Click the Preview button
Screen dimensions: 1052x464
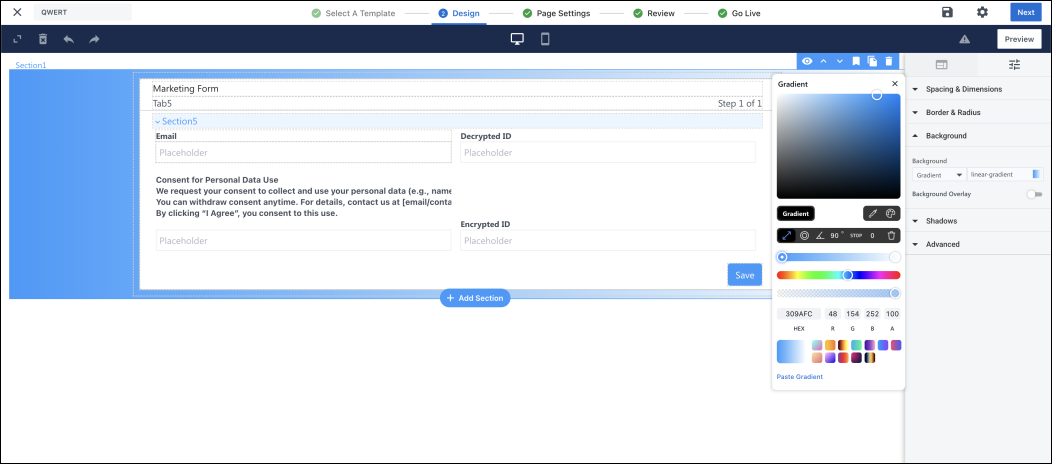tap(1018, 39)
